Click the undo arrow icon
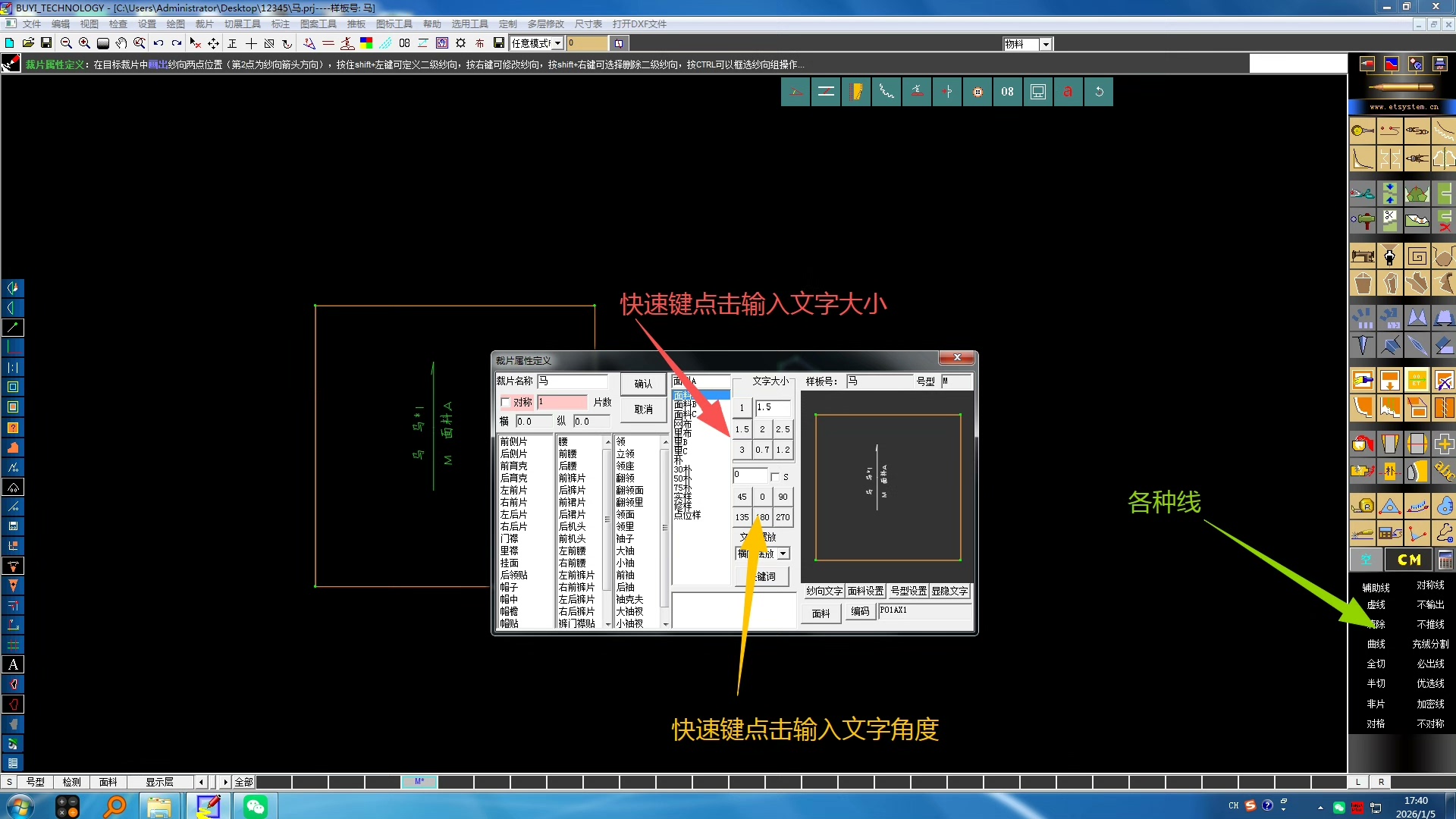Screen dimensions: 1456x819 click(x=158, y=43)
